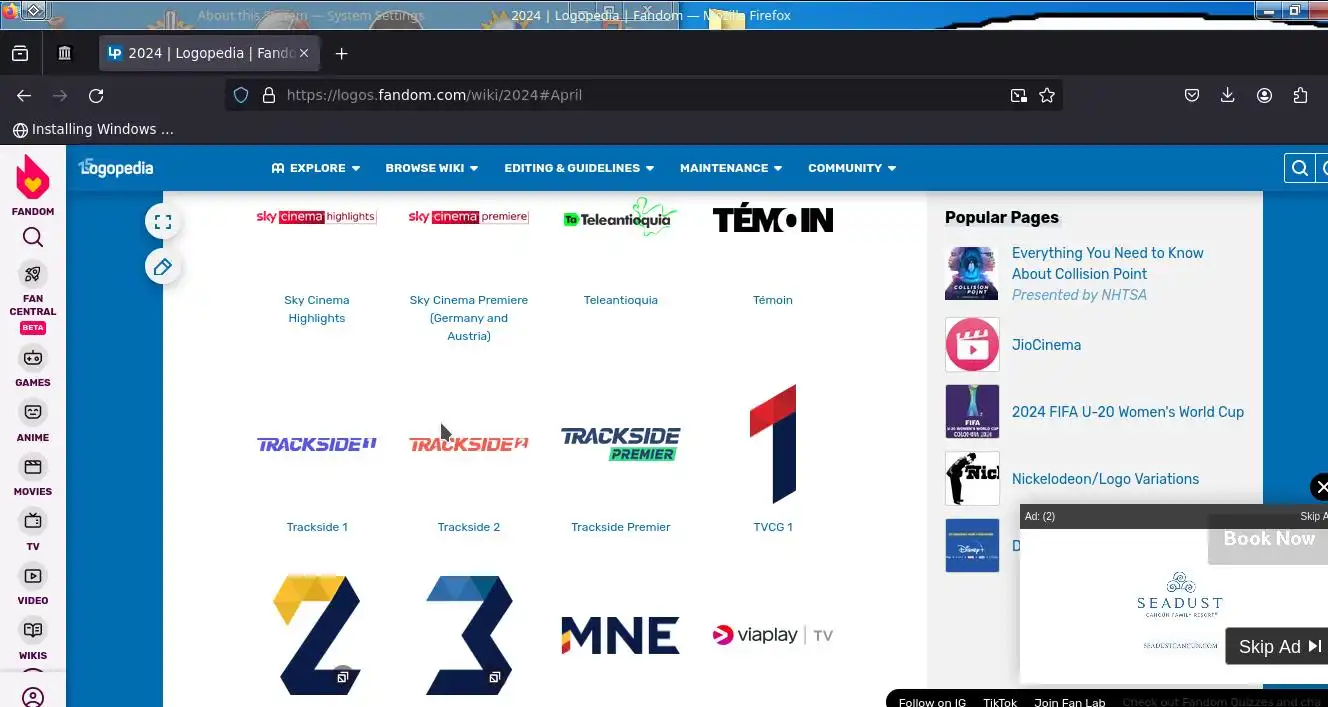Screen dimensions: 1328x707
Task: Click the viaplay TV logo thumbnail
Action: point(773,635)
